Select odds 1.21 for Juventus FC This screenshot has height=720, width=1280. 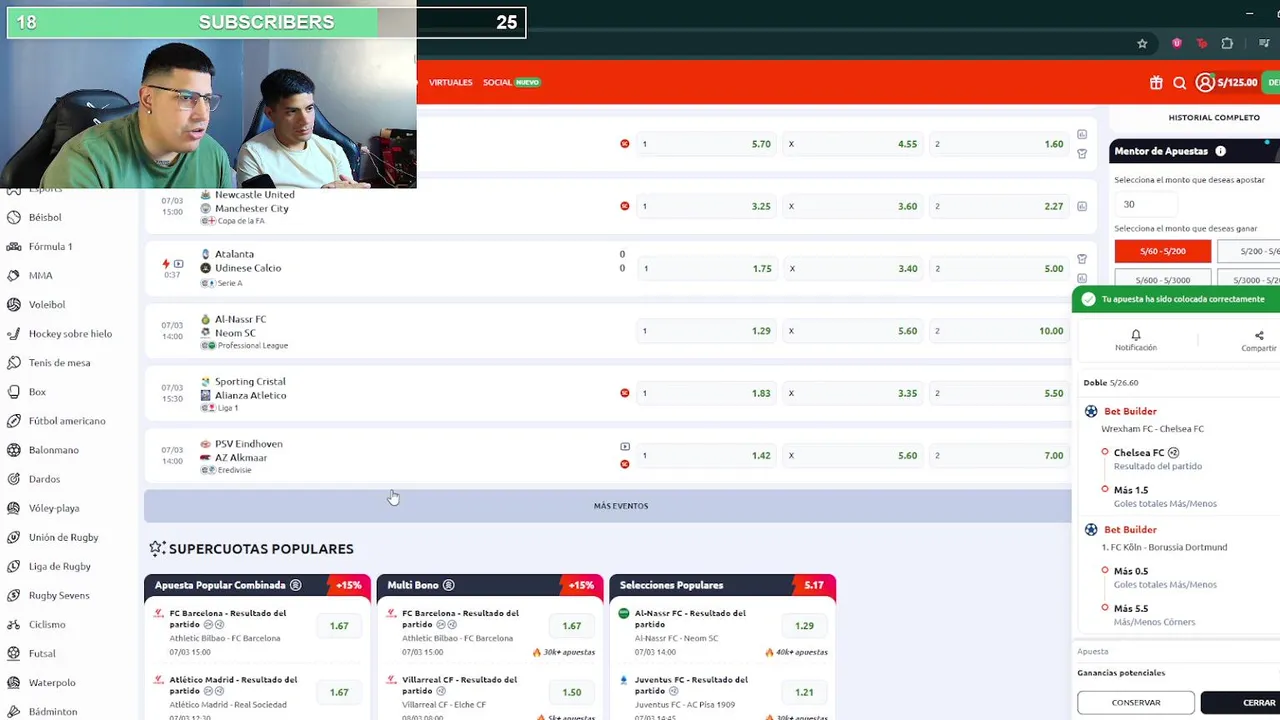pyautogui.click(x=804, y=692)
